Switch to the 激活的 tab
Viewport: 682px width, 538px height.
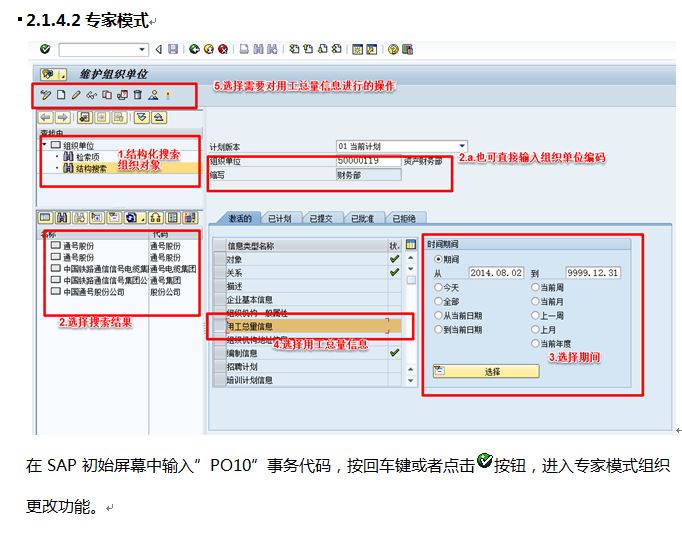(240, 218)
